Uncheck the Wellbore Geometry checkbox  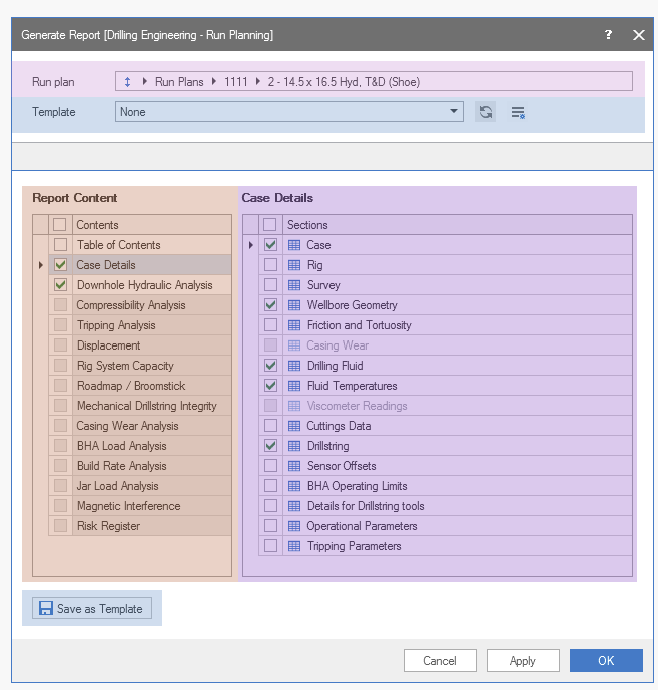270,305
